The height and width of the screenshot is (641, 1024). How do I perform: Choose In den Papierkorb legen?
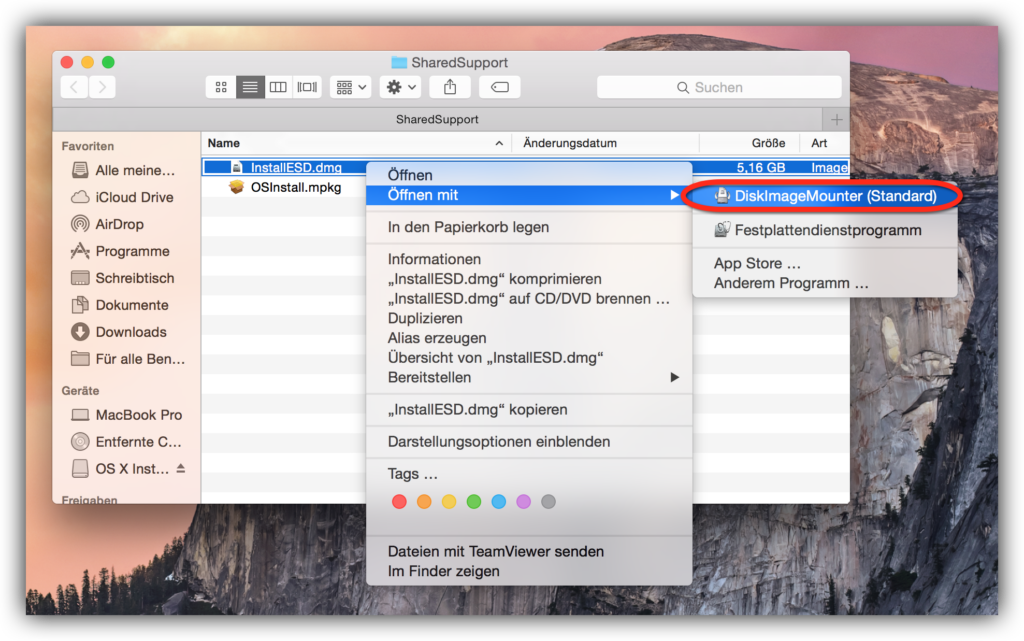coord(529,227)
